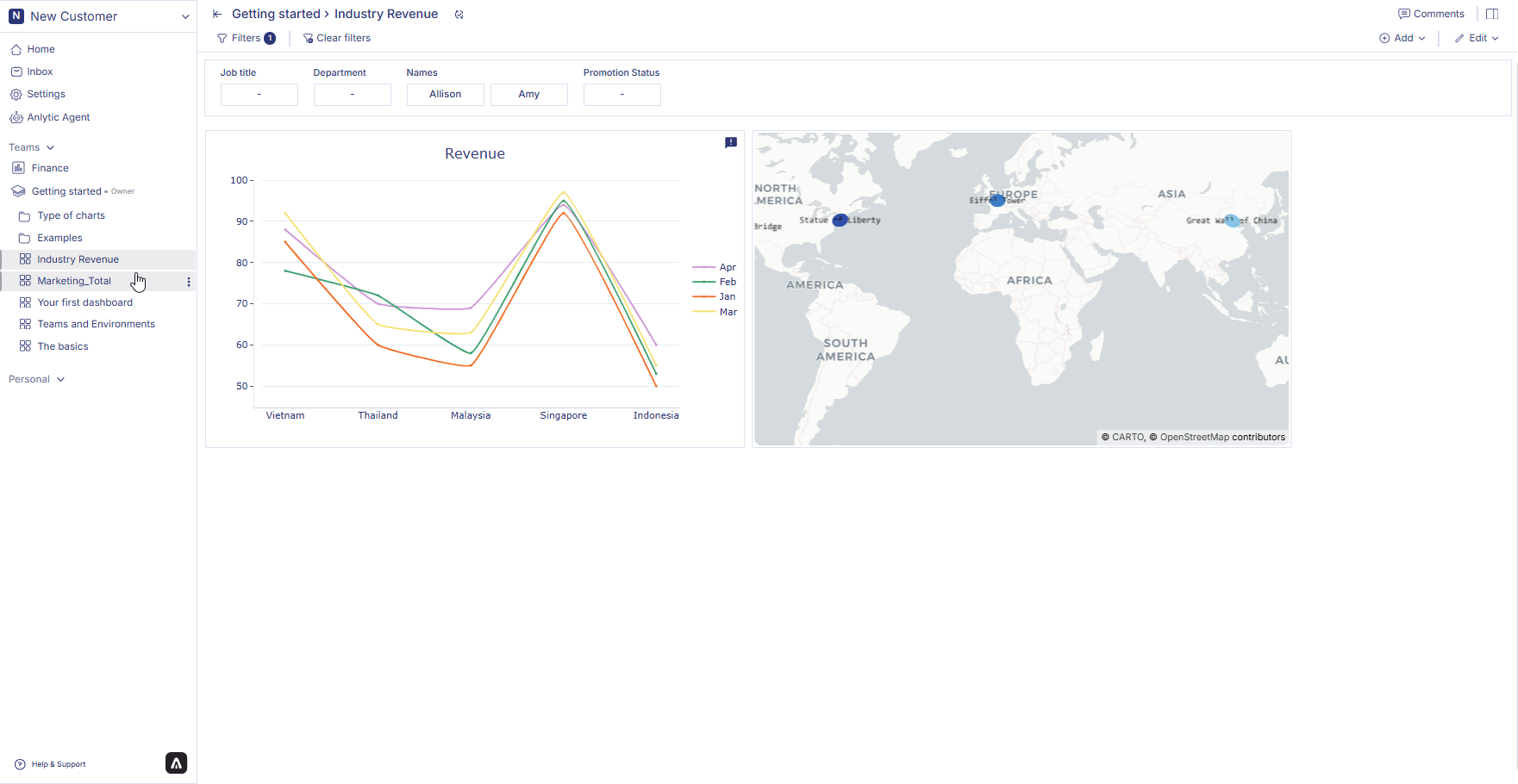
Task: Click the Job title filter field
Action: pyautogui.click(x=259, y=95)
